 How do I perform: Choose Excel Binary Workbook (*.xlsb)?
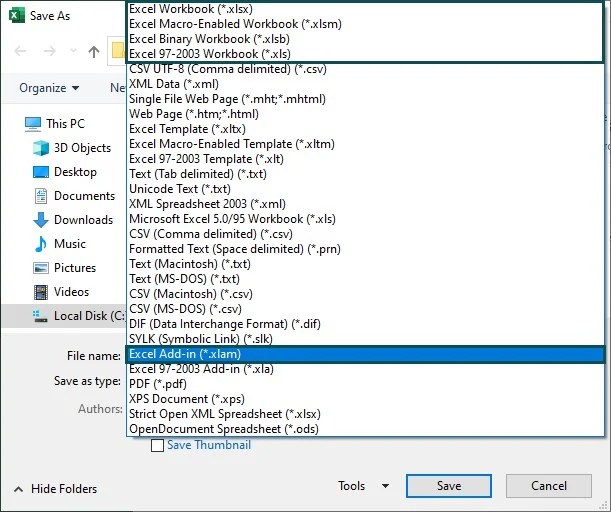coord(366,39)
